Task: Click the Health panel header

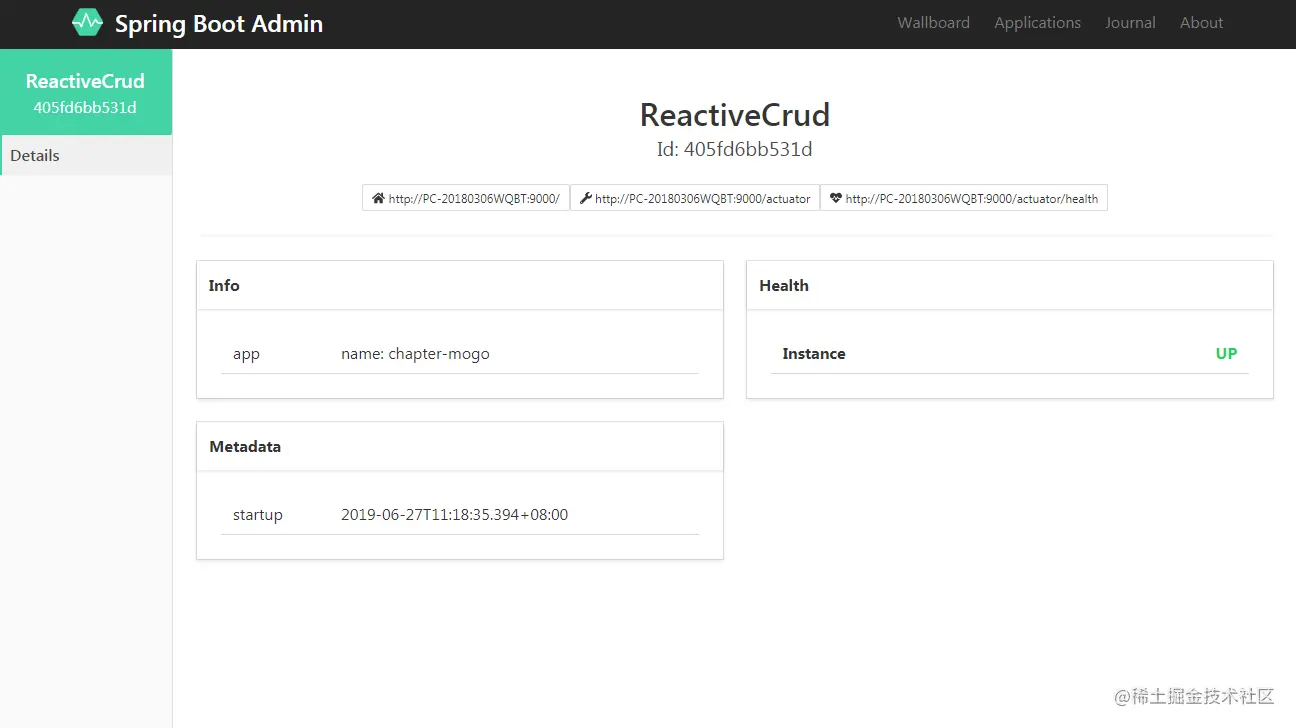Action: (1010, 286)
